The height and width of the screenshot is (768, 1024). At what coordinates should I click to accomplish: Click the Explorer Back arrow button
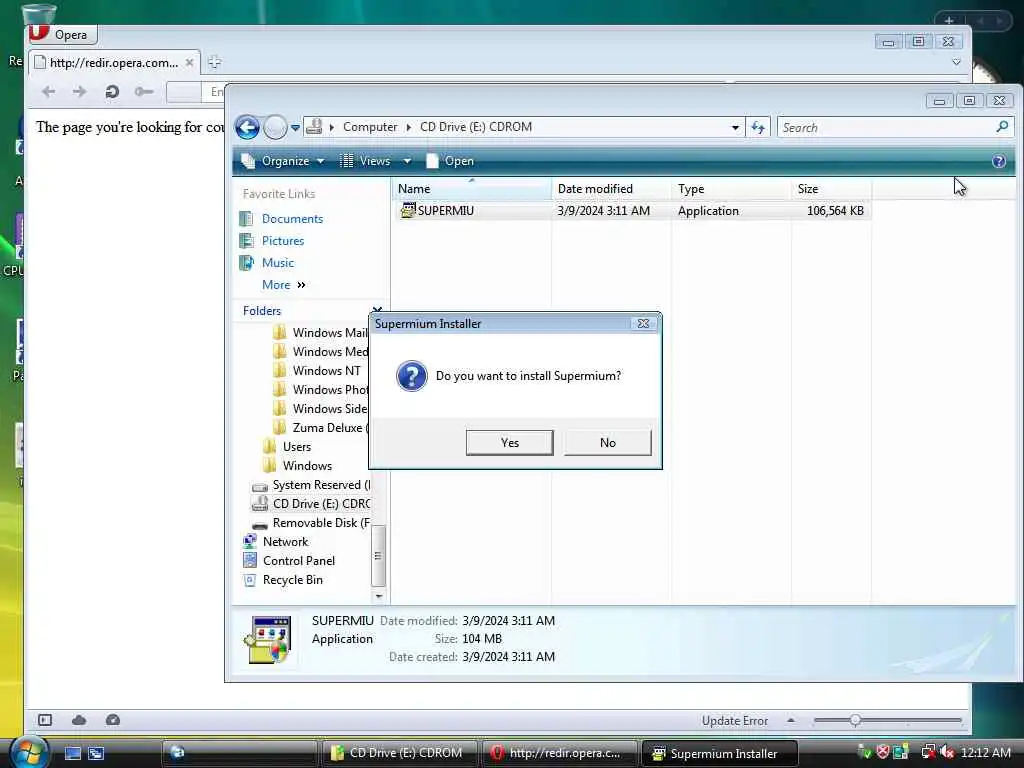coord(248,127)
